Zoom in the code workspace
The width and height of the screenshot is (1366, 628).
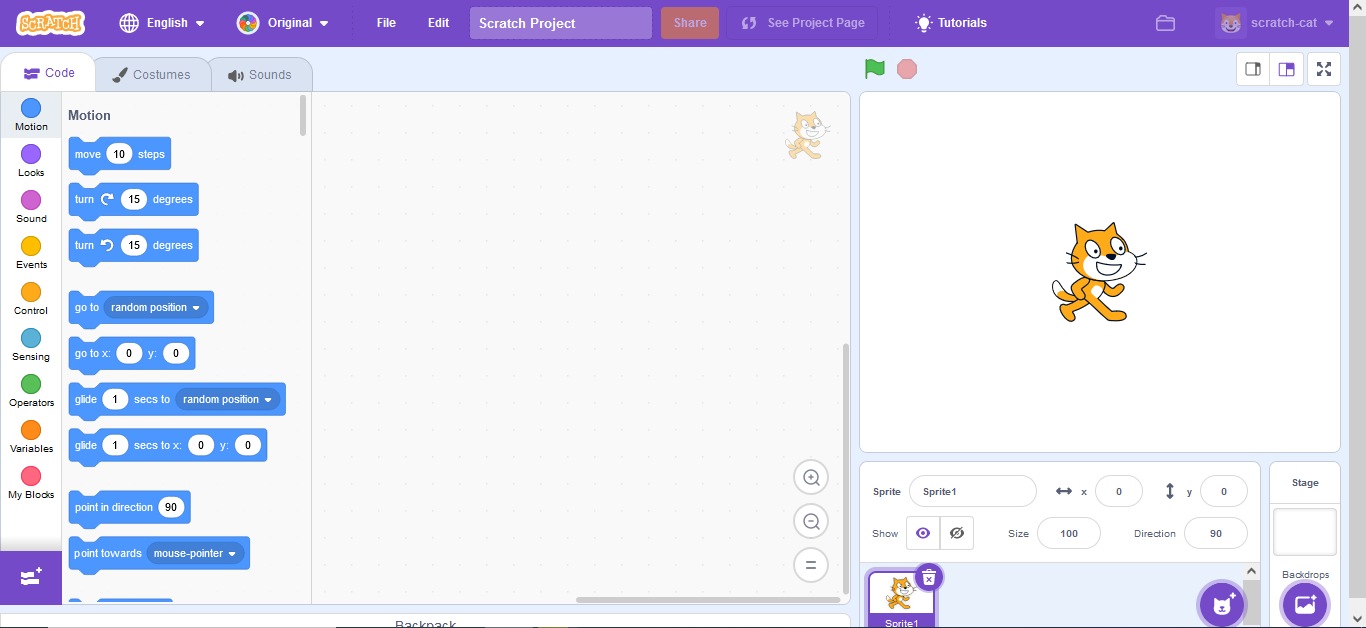(x=811, y=478)
